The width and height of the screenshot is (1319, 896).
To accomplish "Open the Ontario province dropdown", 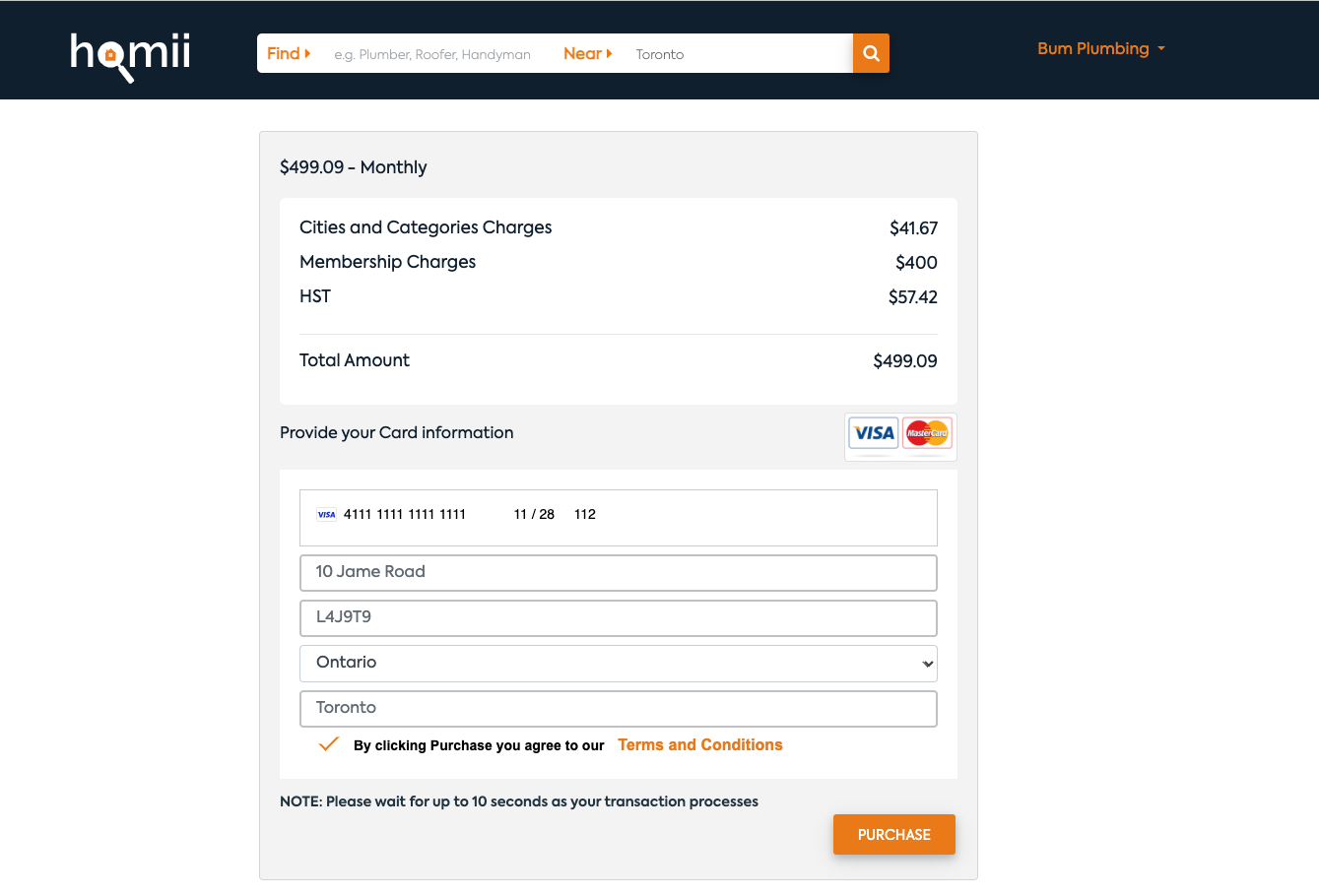I will [619, 664].
